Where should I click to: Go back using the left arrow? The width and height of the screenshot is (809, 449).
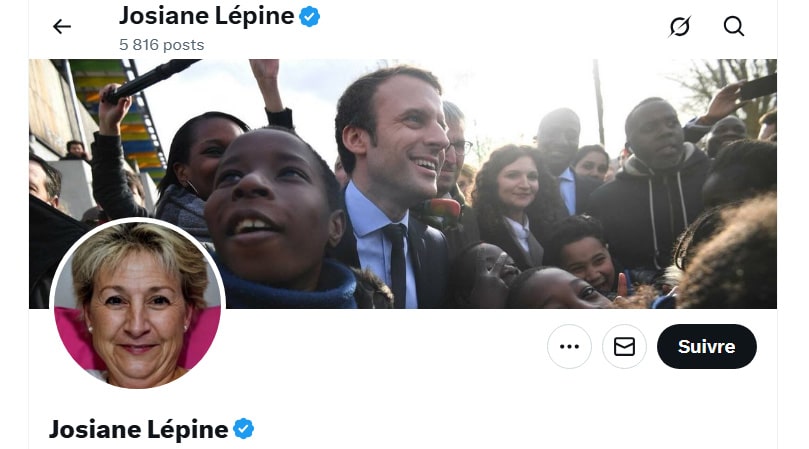62,26
